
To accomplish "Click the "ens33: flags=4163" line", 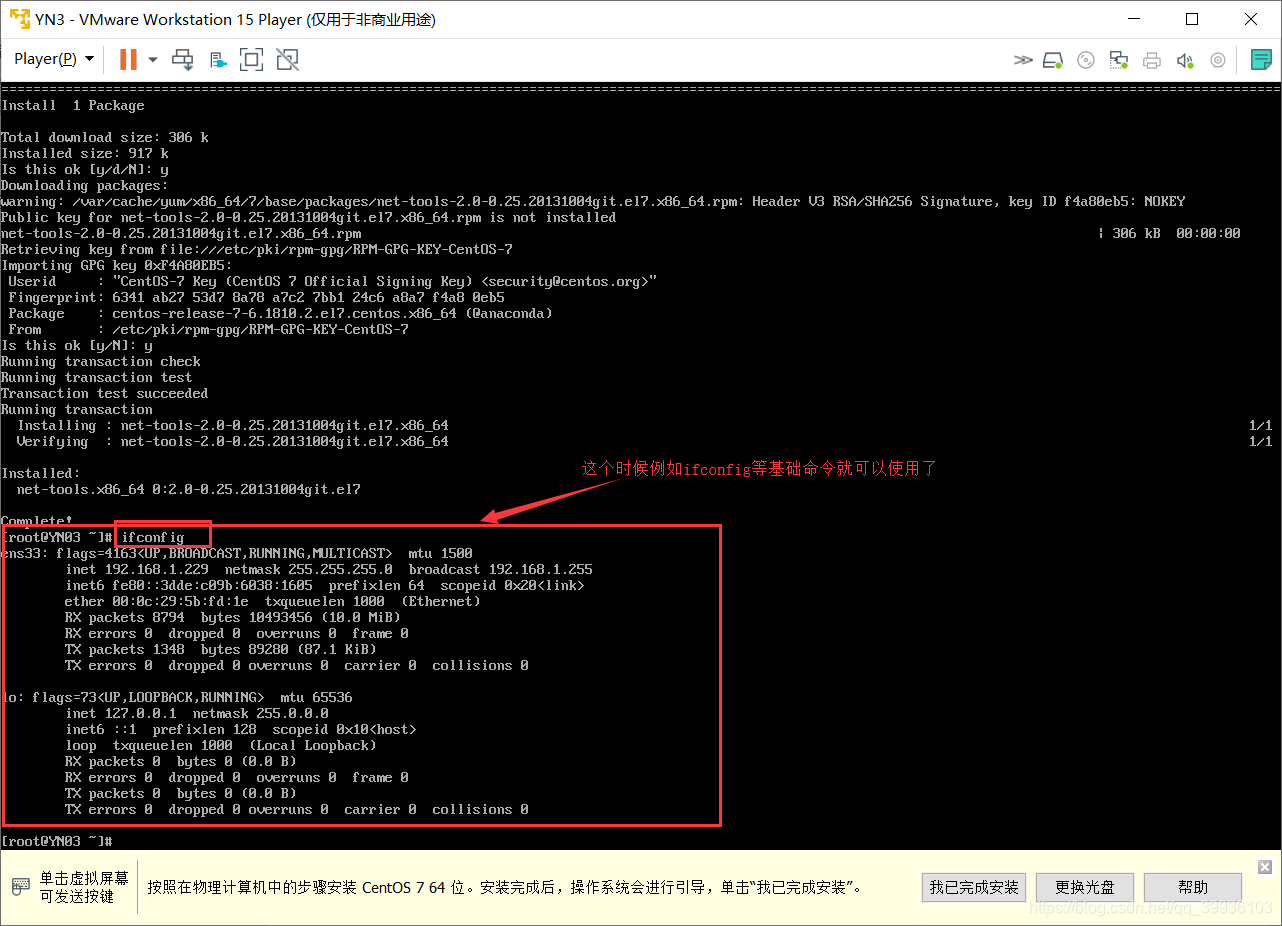I will tap(237, 553).
